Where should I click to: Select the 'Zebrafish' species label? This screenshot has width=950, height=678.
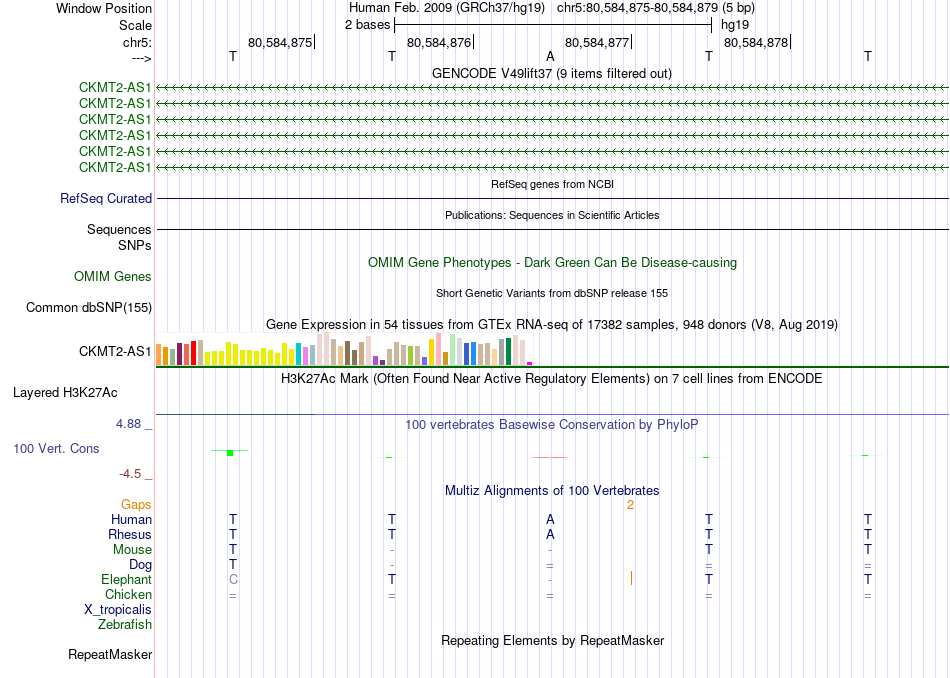coord(125,624)
